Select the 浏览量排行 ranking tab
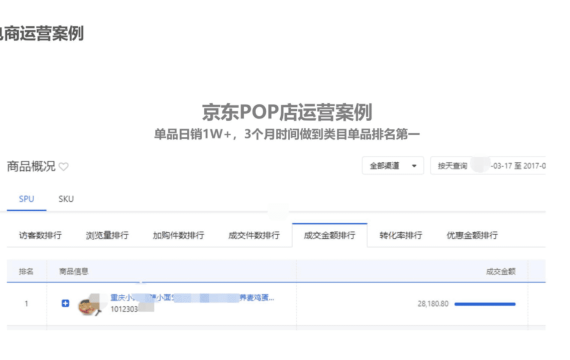Screen dimensions: 570x360 (107, 236)
